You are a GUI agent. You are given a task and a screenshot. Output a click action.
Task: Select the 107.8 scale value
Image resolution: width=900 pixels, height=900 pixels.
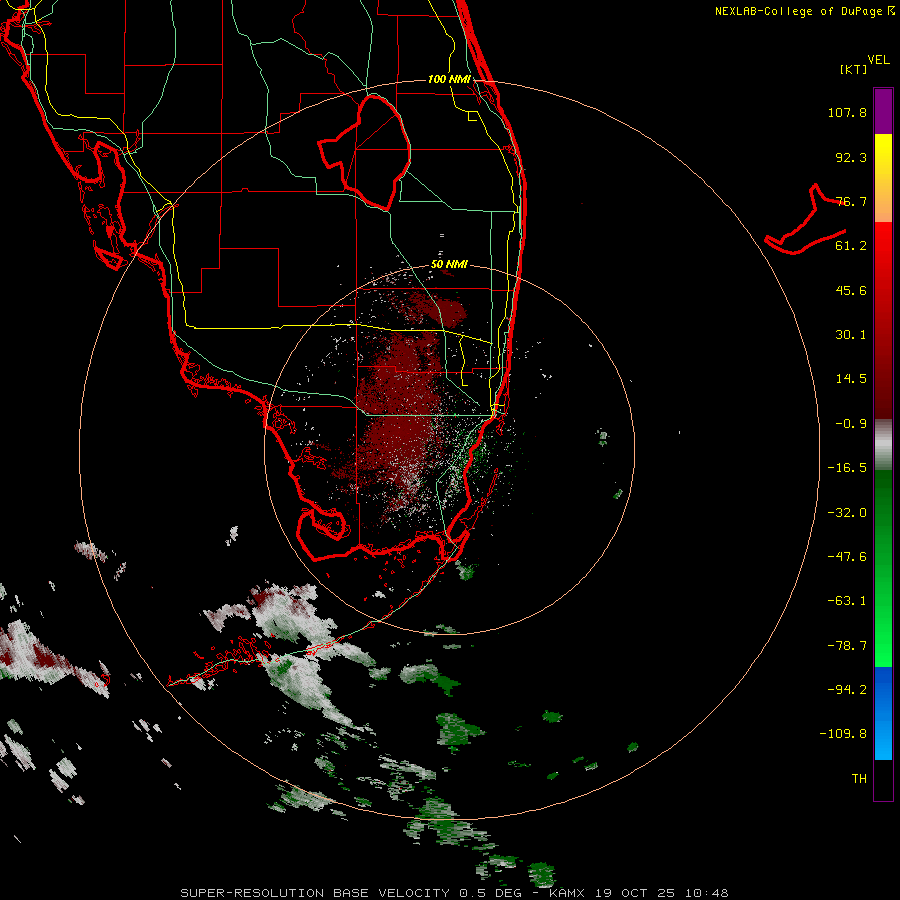click(x=847, y=112)
